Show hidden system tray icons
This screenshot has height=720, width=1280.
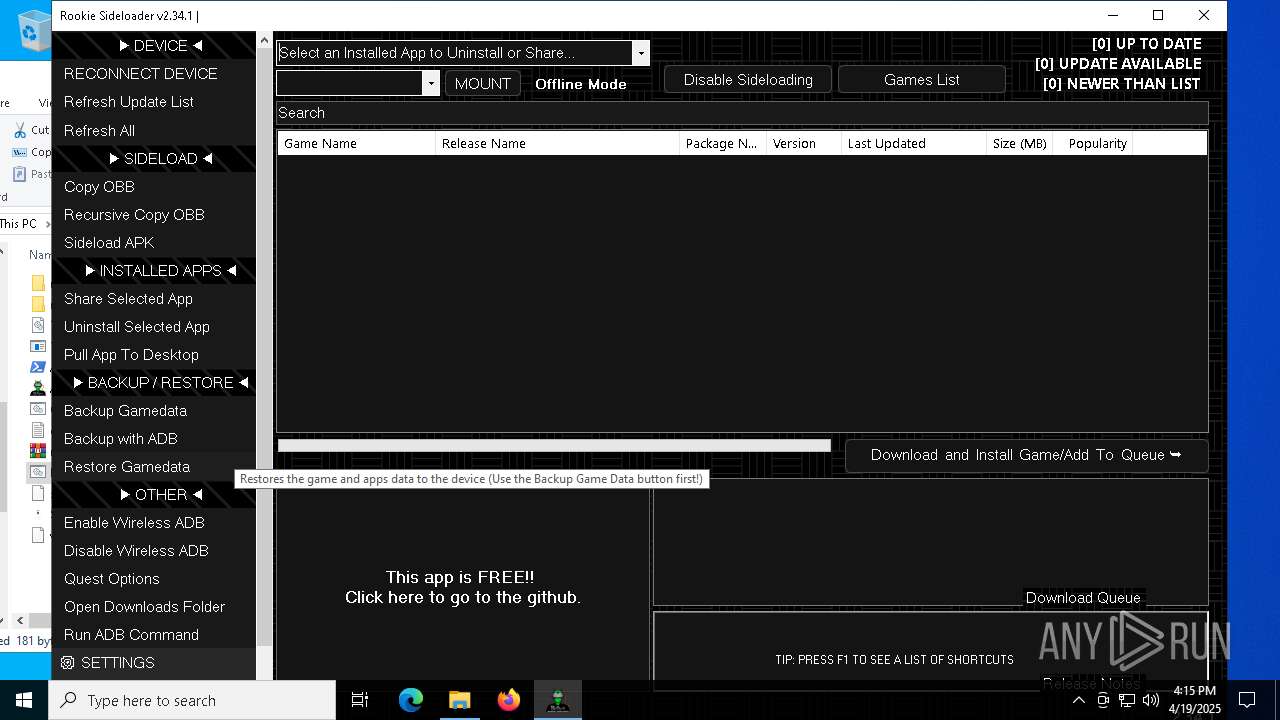point(1078,700)
